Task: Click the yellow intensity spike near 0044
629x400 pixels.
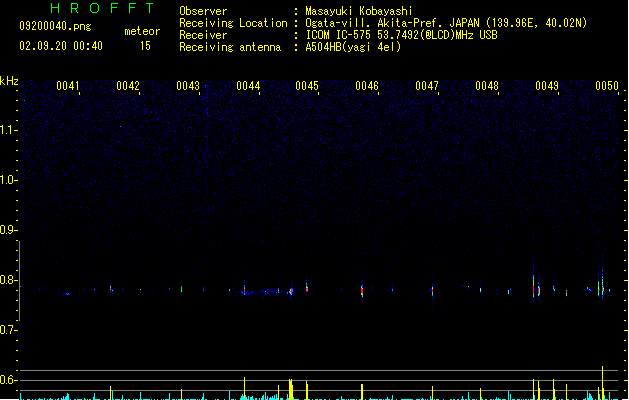Action: (244, 388)
